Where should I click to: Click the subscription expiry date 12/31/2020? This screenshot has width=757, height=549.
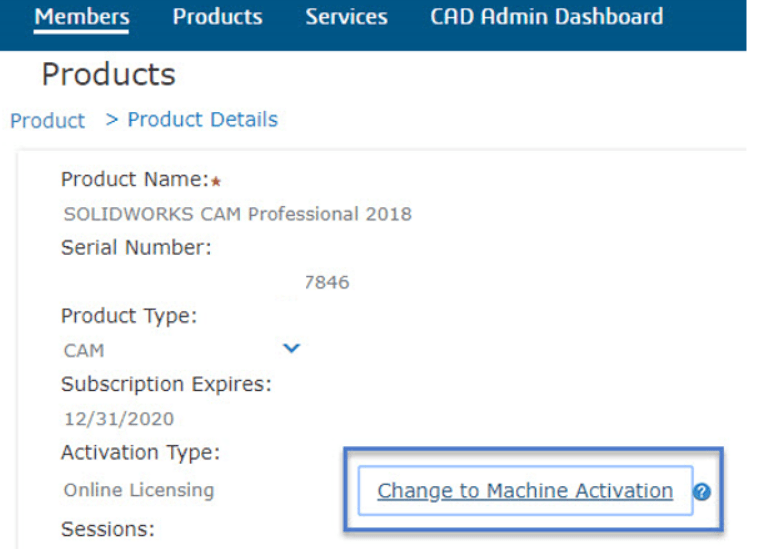pyautogui.click(x=119, y=419)
